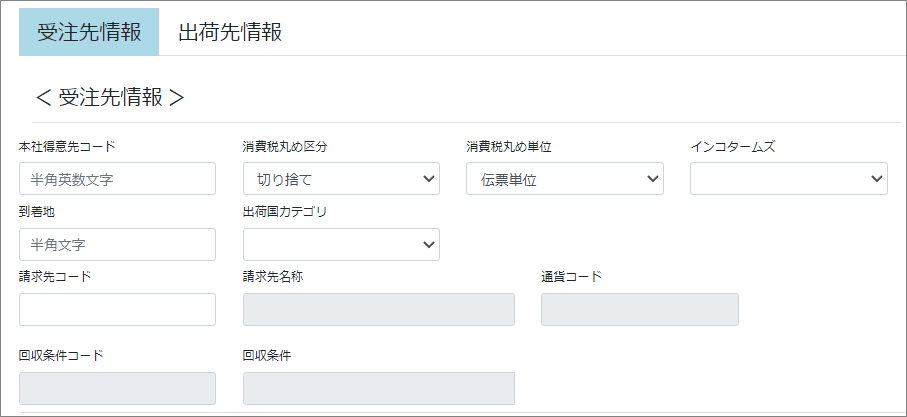Click the 通貨コード label text
The height and width of the screenshot is (417, 907).
[572, 277]
